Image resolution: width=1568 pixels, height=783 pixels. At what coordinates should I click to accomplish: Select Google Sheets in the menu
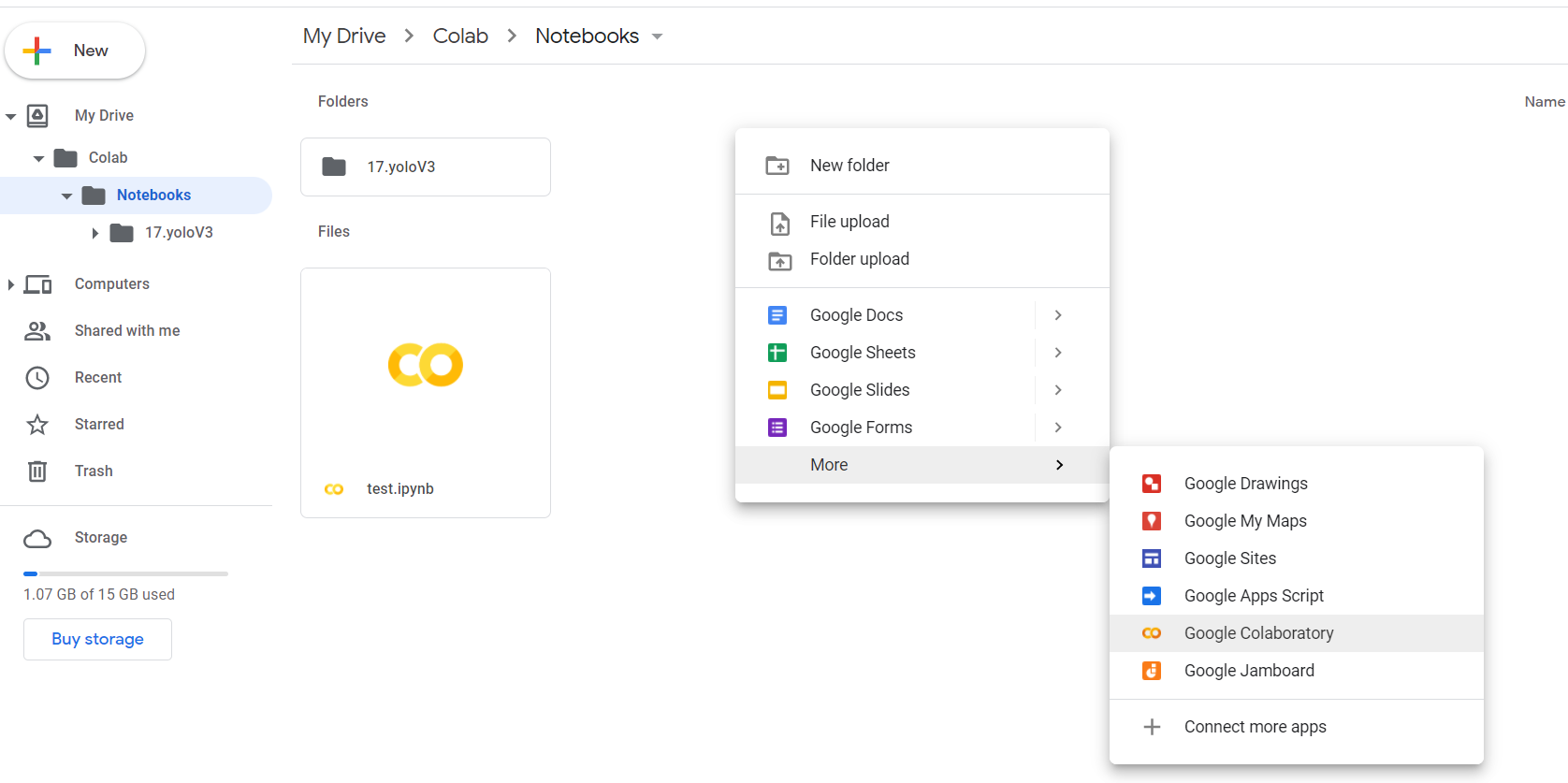click(x=863, y=353)
